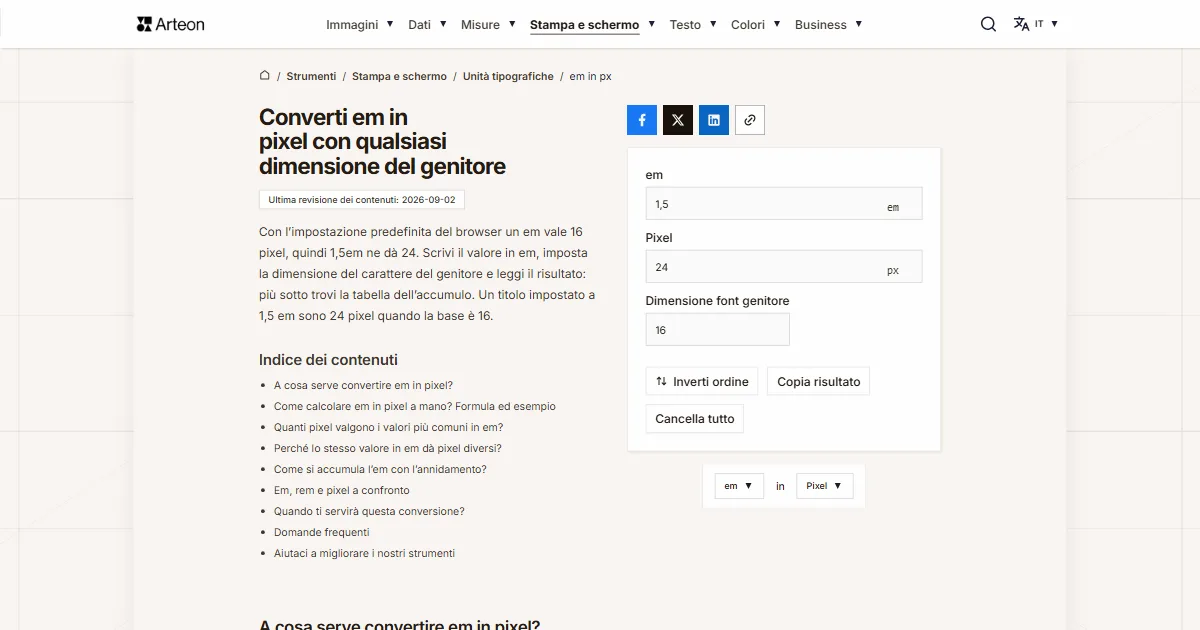Go to home via breadcrumb house icon

(265, 75)
